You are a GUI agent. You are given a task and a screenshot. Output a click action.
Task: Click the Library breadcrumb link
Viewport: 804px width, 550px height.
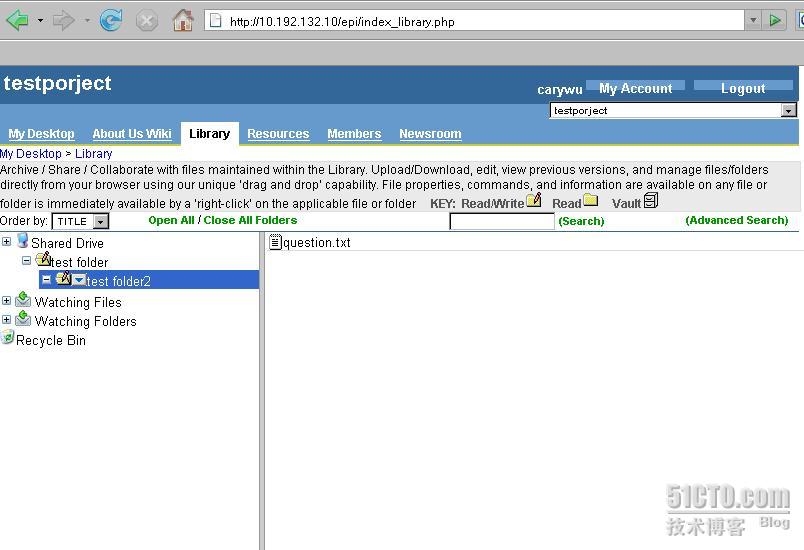click(x=93, y=154)
